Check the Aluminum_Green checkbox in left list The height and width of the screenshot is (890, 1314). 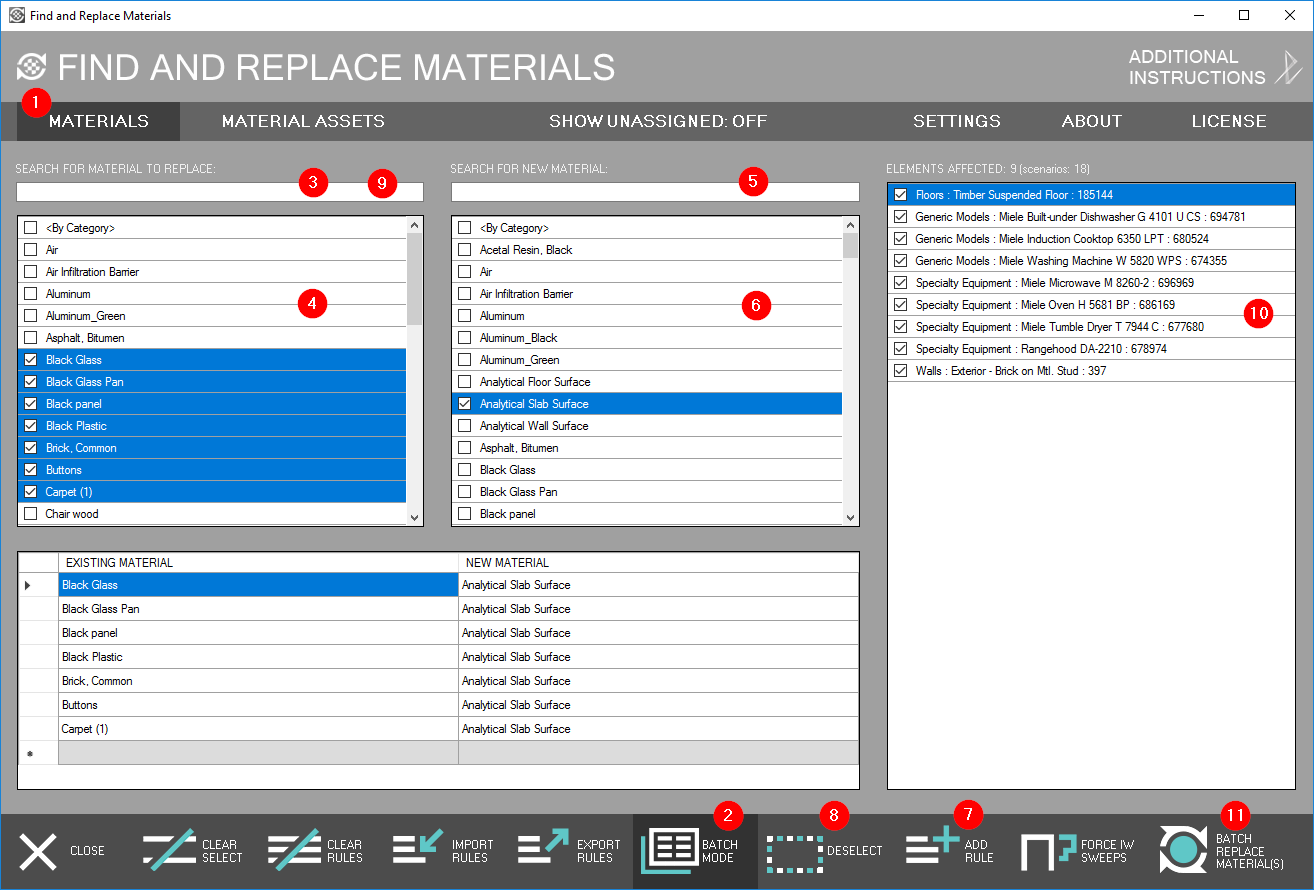click(30, 316)
